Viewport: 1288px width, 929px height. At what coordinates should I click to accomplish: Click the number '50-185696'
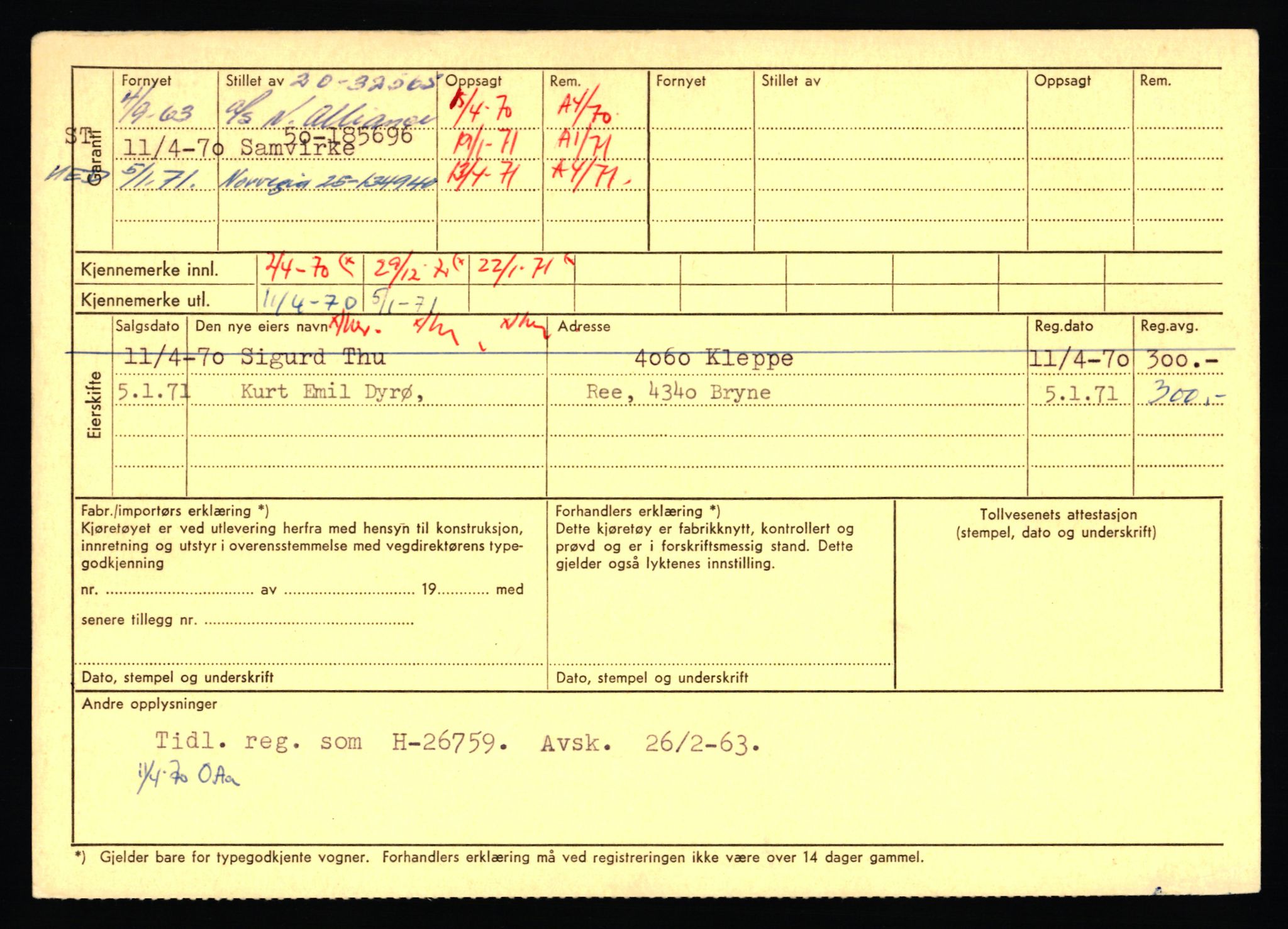(x=348, y=135)
